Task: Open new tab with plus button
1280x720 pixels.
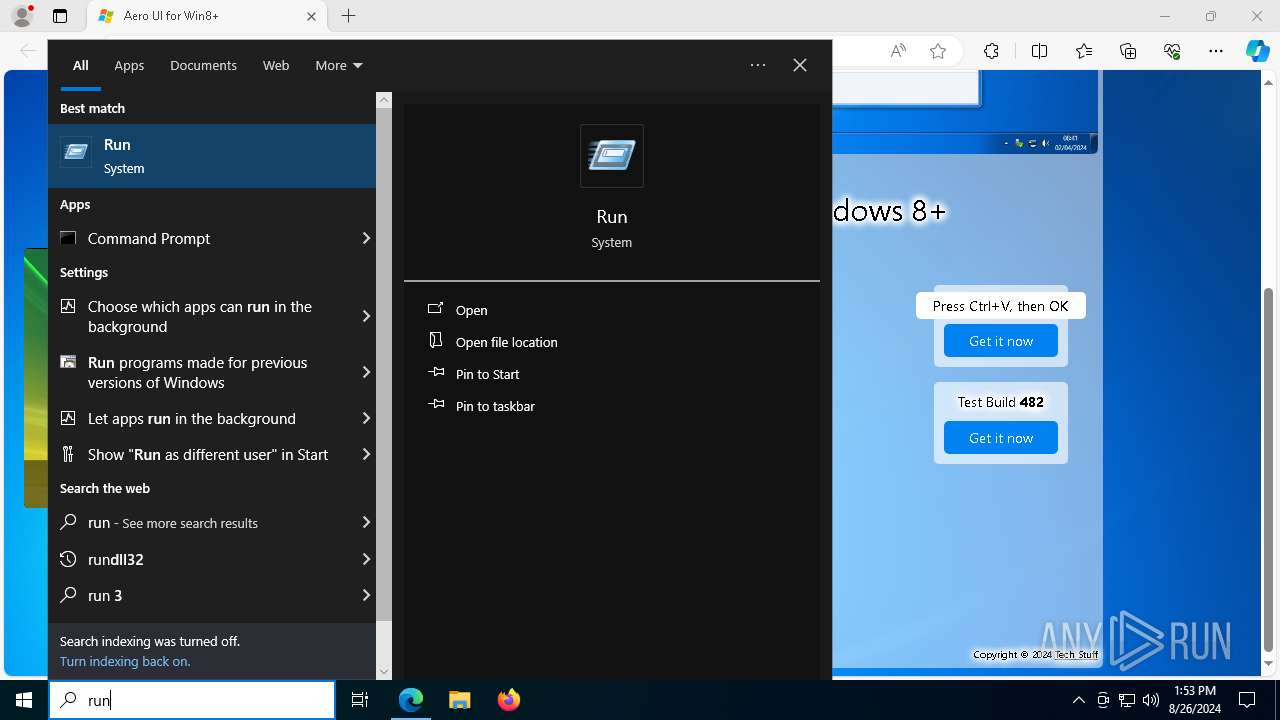Action: click(348, 16)
